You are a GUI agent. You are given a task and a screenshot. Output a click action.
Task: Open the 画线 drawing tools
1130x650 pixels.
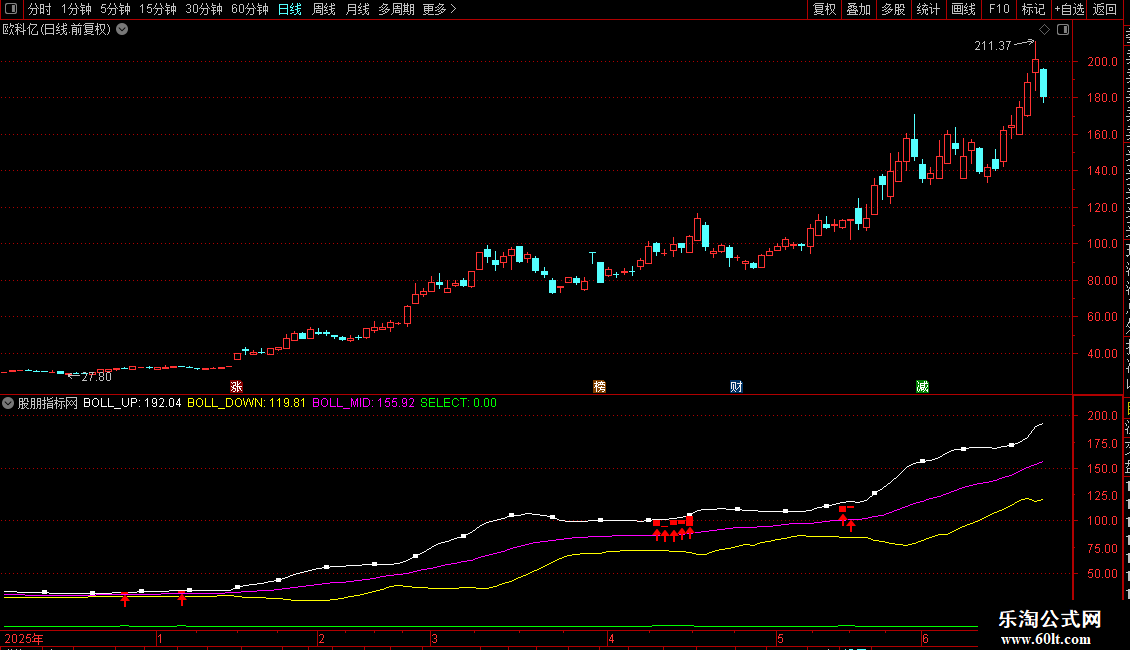click(963, 9)
